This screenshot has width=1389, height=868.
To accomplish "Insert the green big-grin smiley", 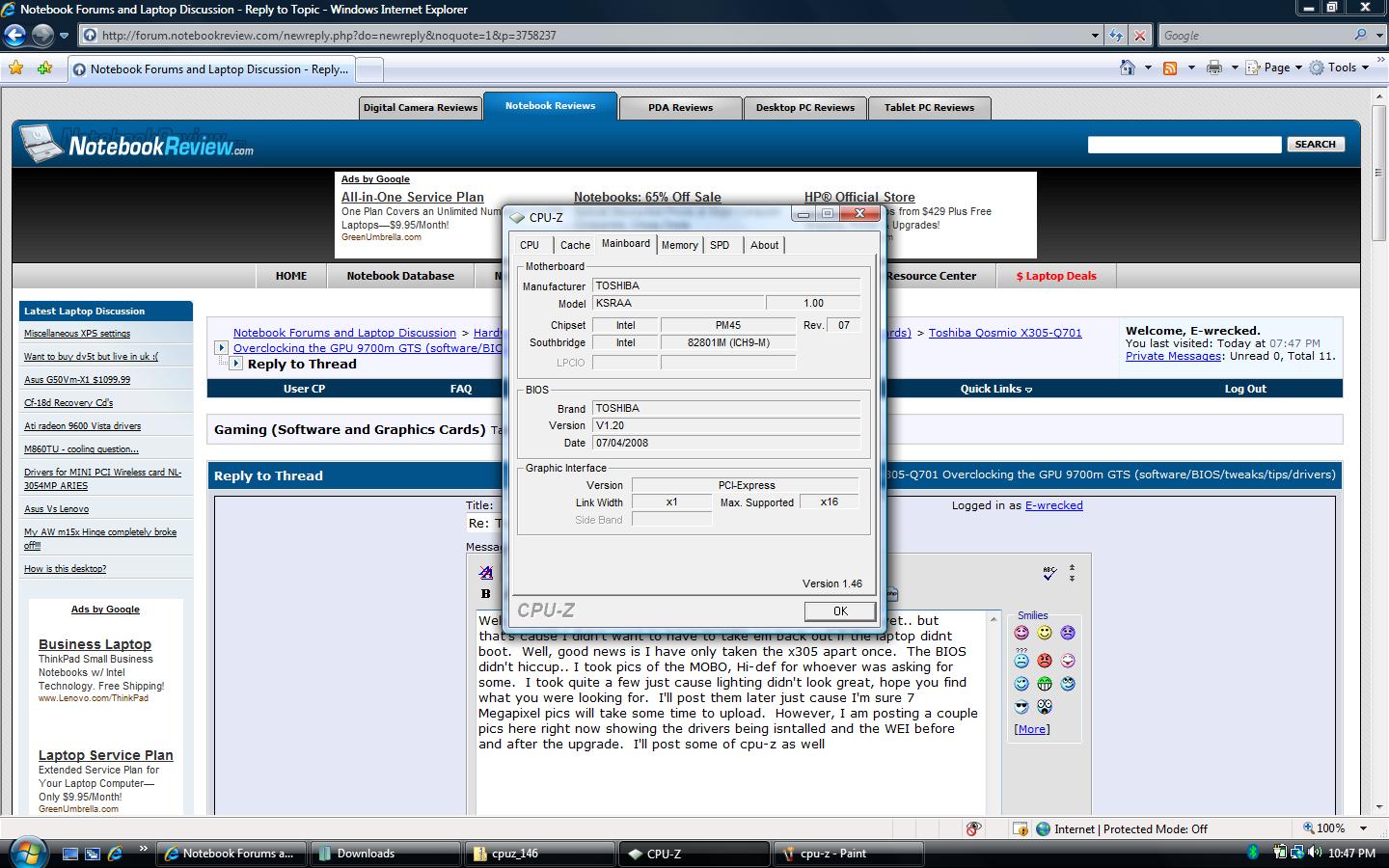I will click(1045, 684).
